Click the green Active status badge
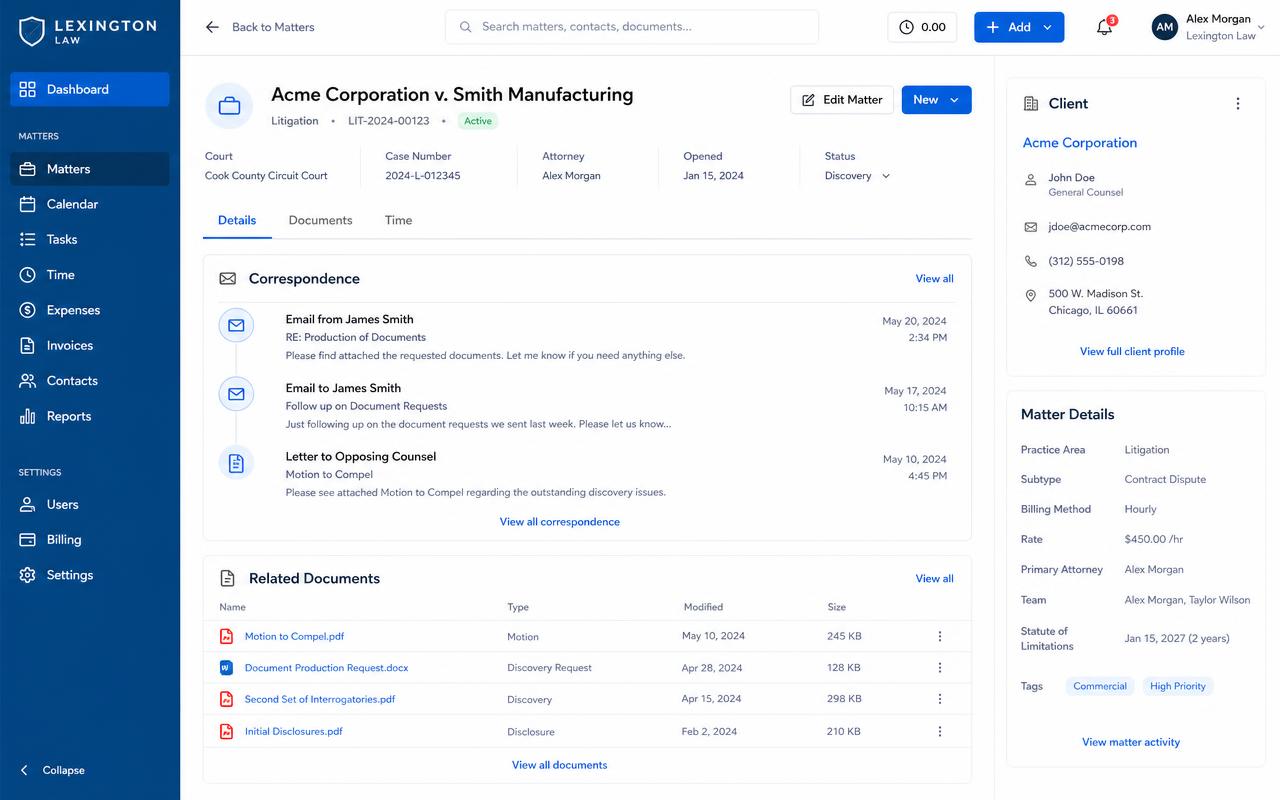The width and height of the screenshot is (1280, 800). 478,121
